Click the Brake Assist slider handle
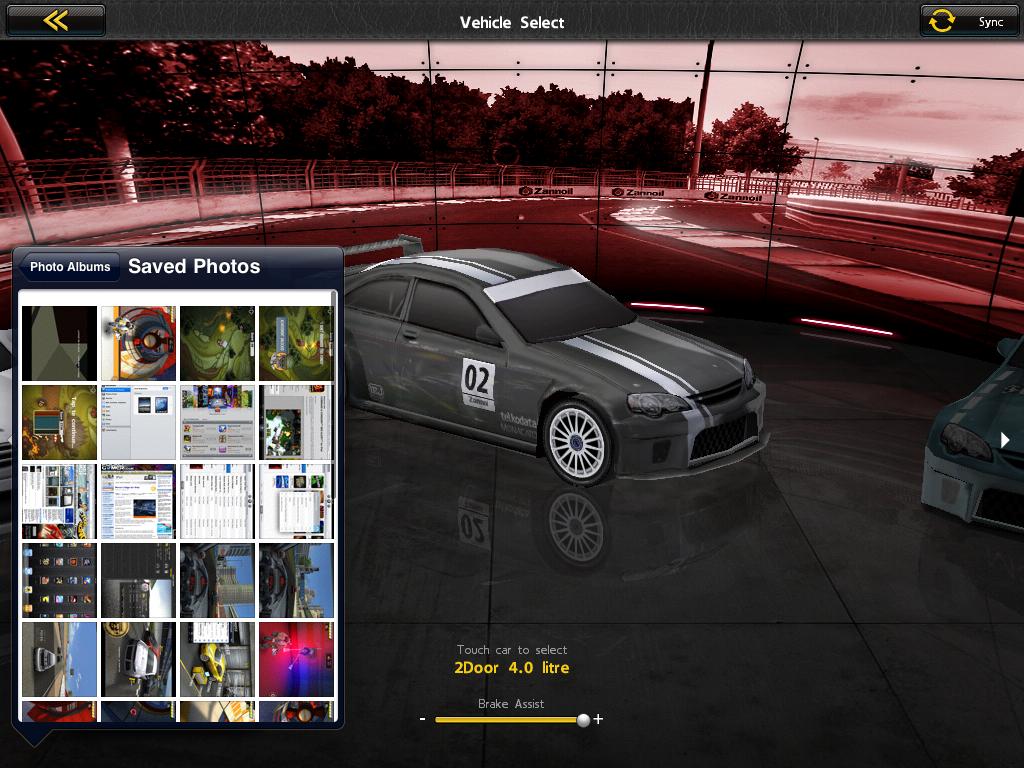1024x768 pixels. tap(583, 719)
